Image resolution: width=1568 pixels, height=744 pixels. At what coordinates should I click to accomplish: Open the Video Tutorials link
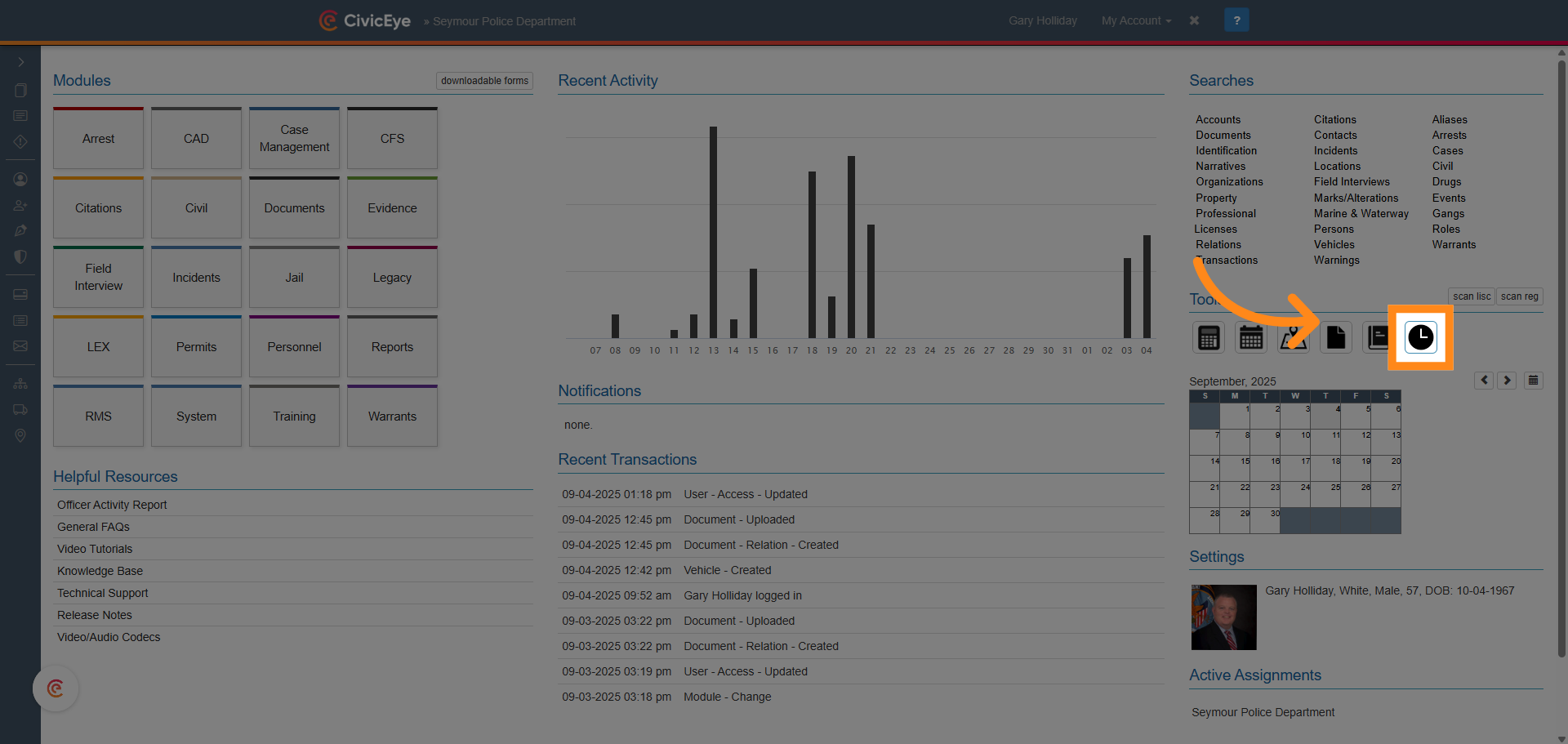pos(95,549)
